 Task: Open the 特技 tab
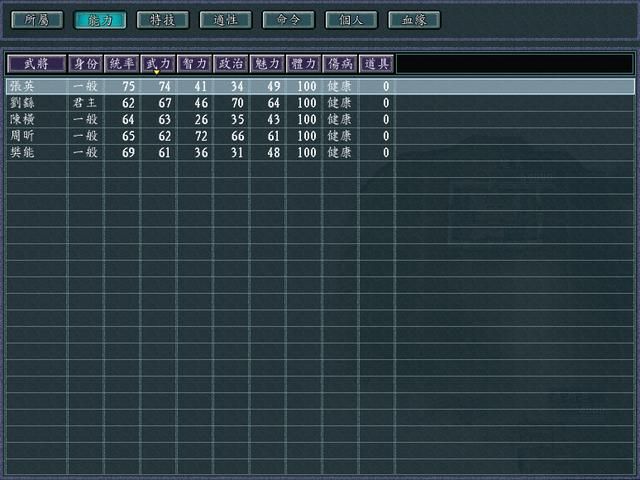(x=162, y=20)
